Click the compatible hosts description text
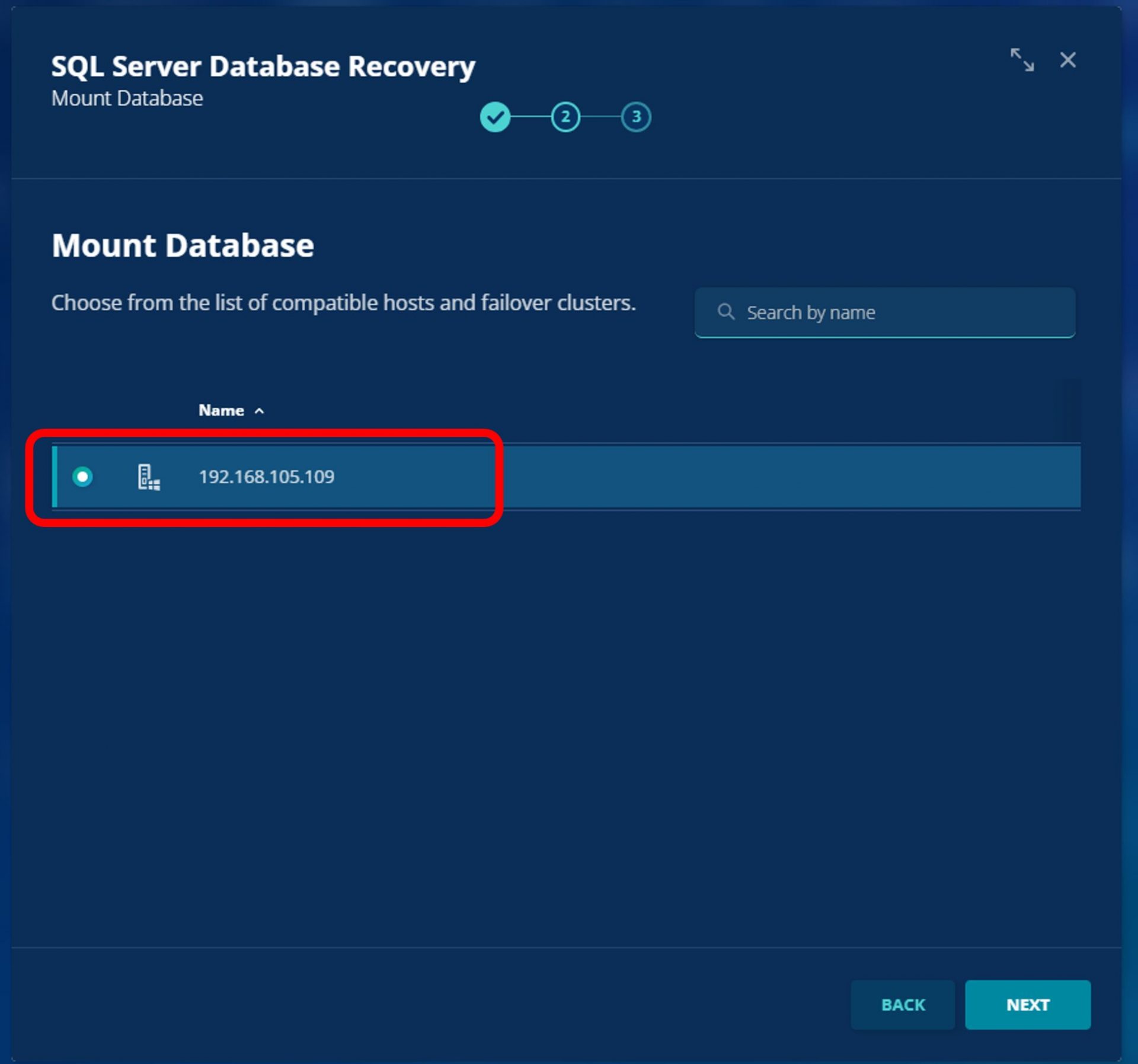 [343, 303]
